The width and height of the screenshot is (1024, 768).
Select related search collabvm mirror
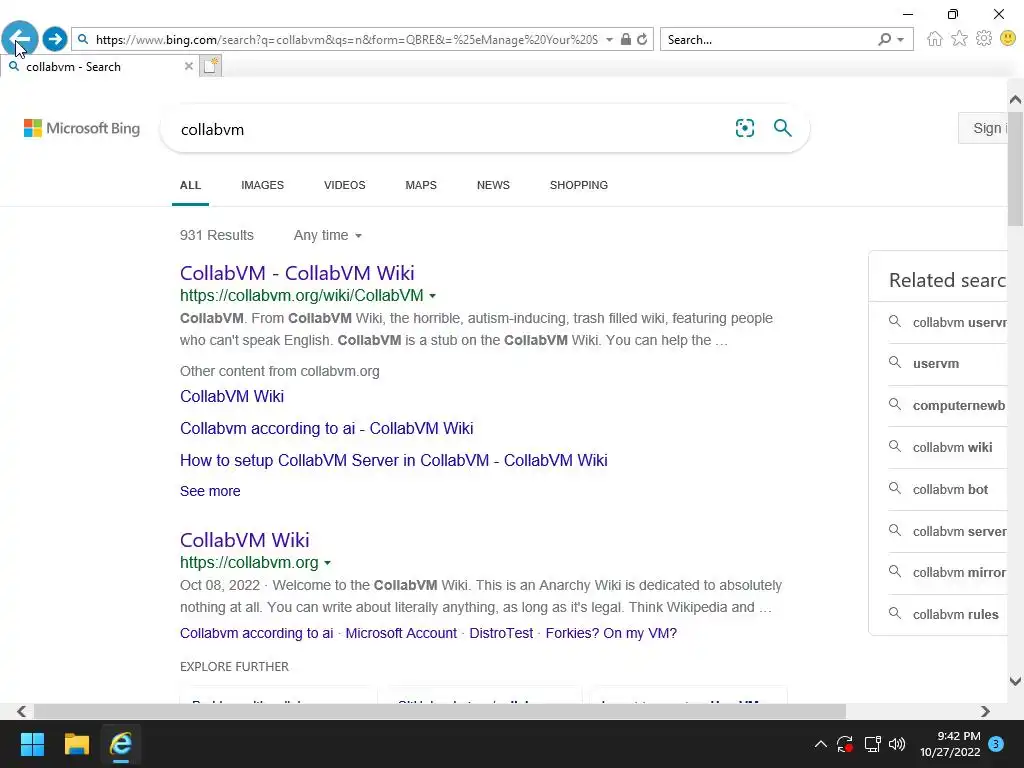coord(959,573)
